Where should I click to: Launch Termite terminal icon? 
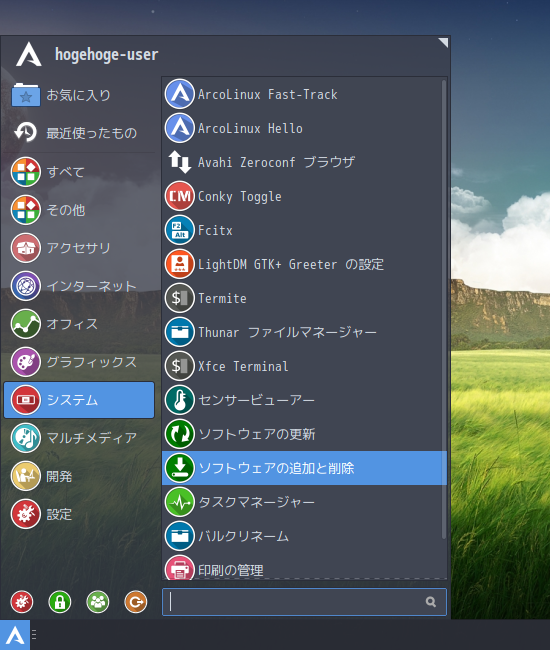coord(179,298)
